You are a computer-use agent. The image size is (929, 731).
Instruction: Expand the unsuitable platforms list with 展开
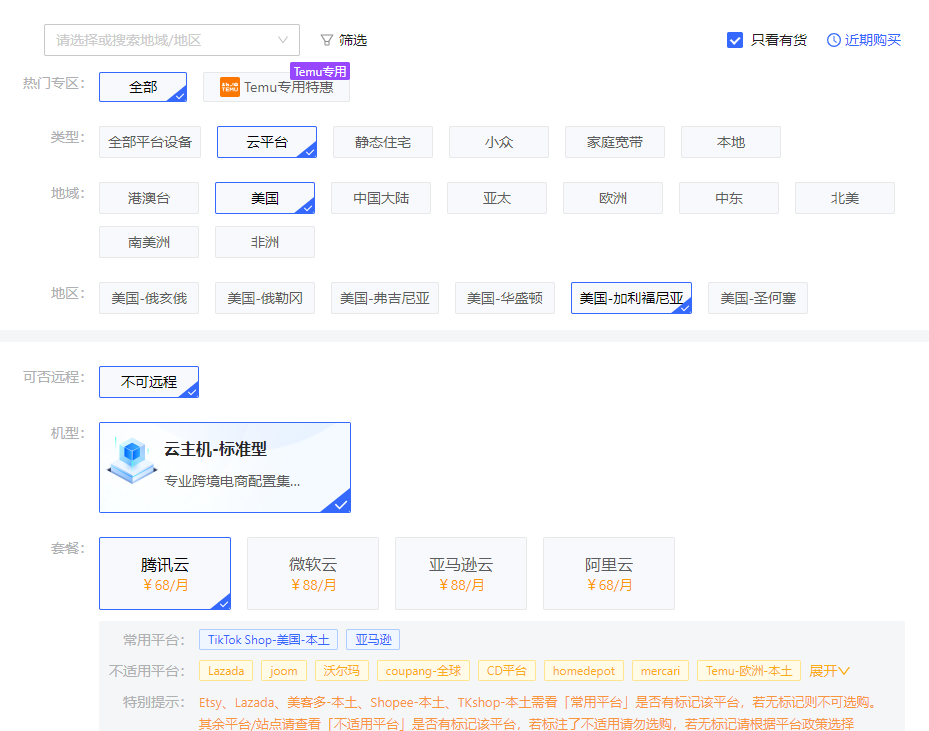(x=829, y=671)
